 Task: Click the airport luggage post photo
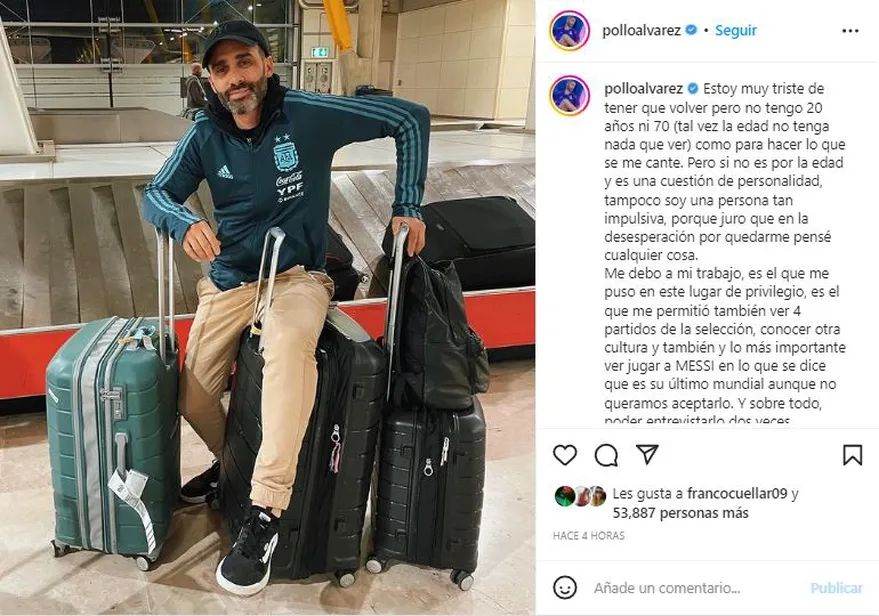[267, 308]
